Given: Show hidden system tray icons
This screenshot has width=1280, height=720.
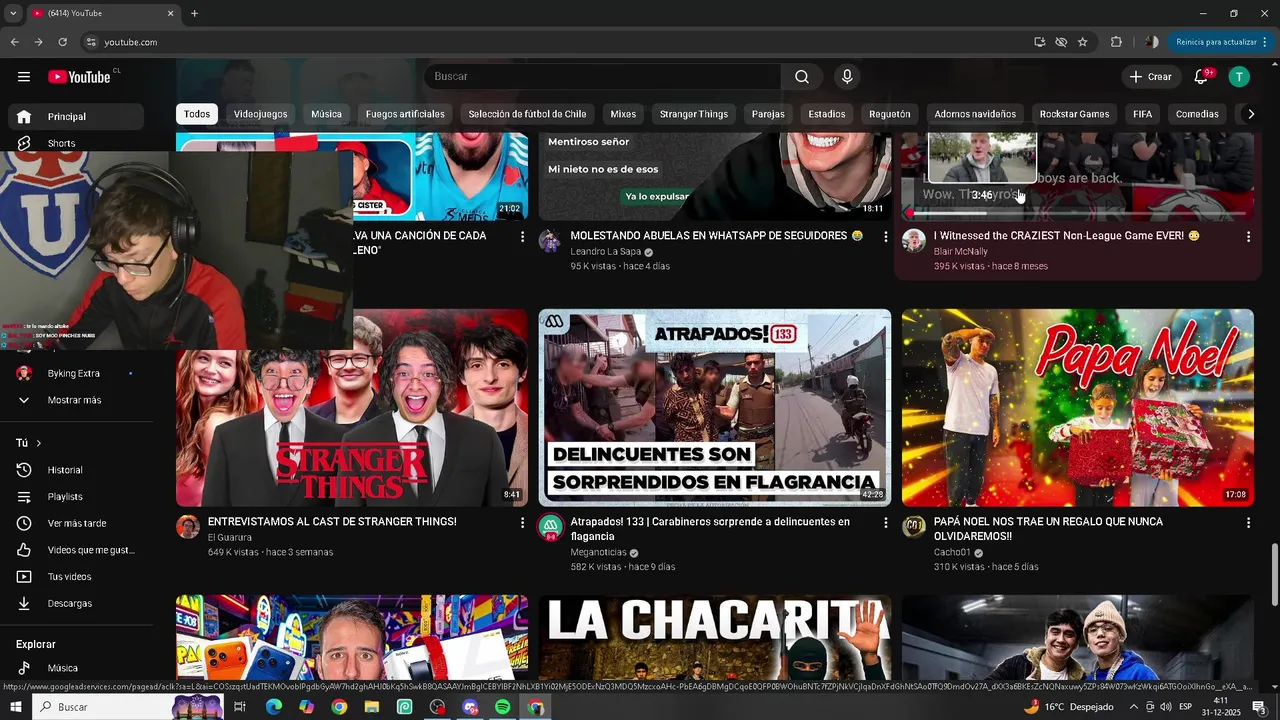Looking at the screenshot, I should tap(1133, 707).
